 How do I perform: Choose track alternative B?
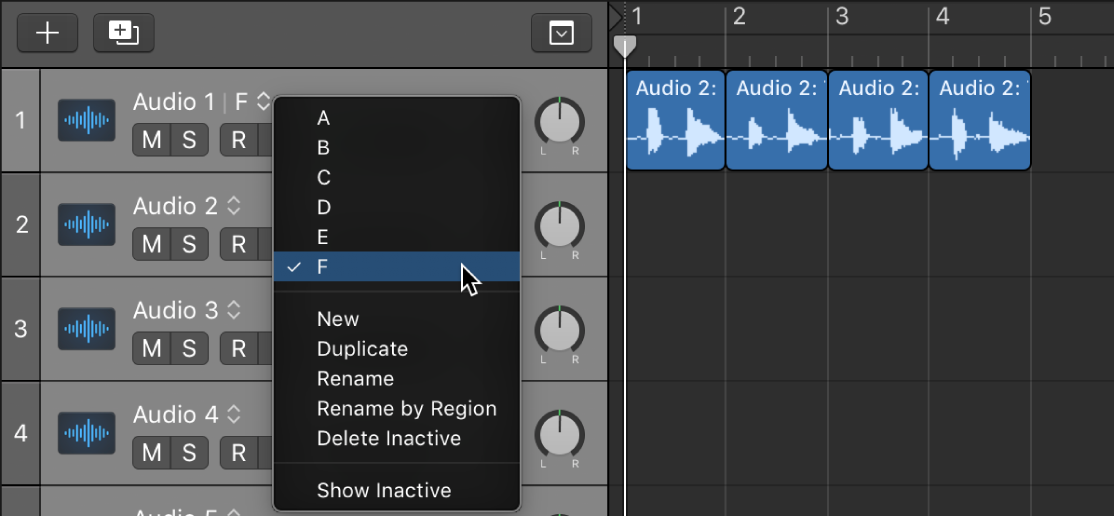(x=397, y=148)
